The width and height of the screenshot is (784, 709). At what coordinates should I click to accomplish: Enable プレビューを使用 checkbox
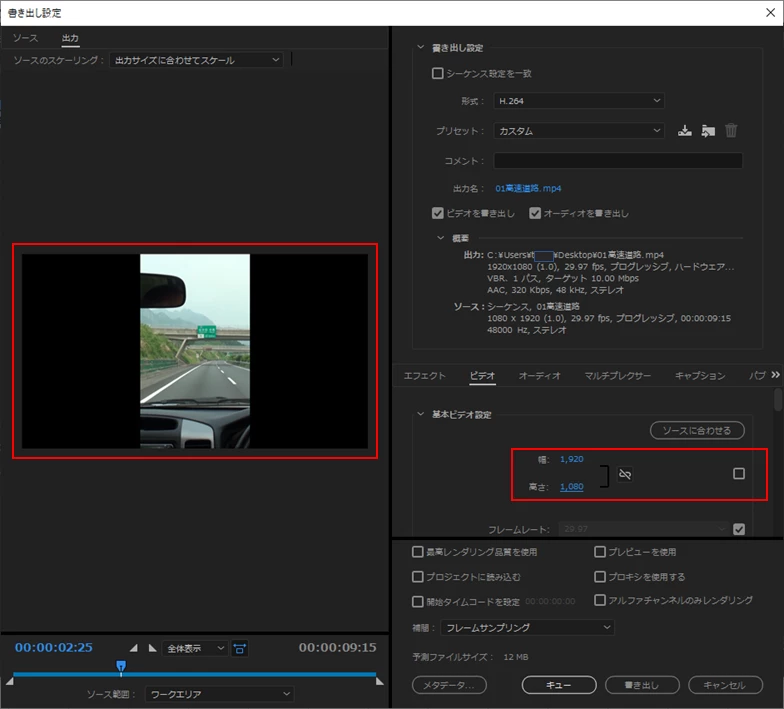600,552
